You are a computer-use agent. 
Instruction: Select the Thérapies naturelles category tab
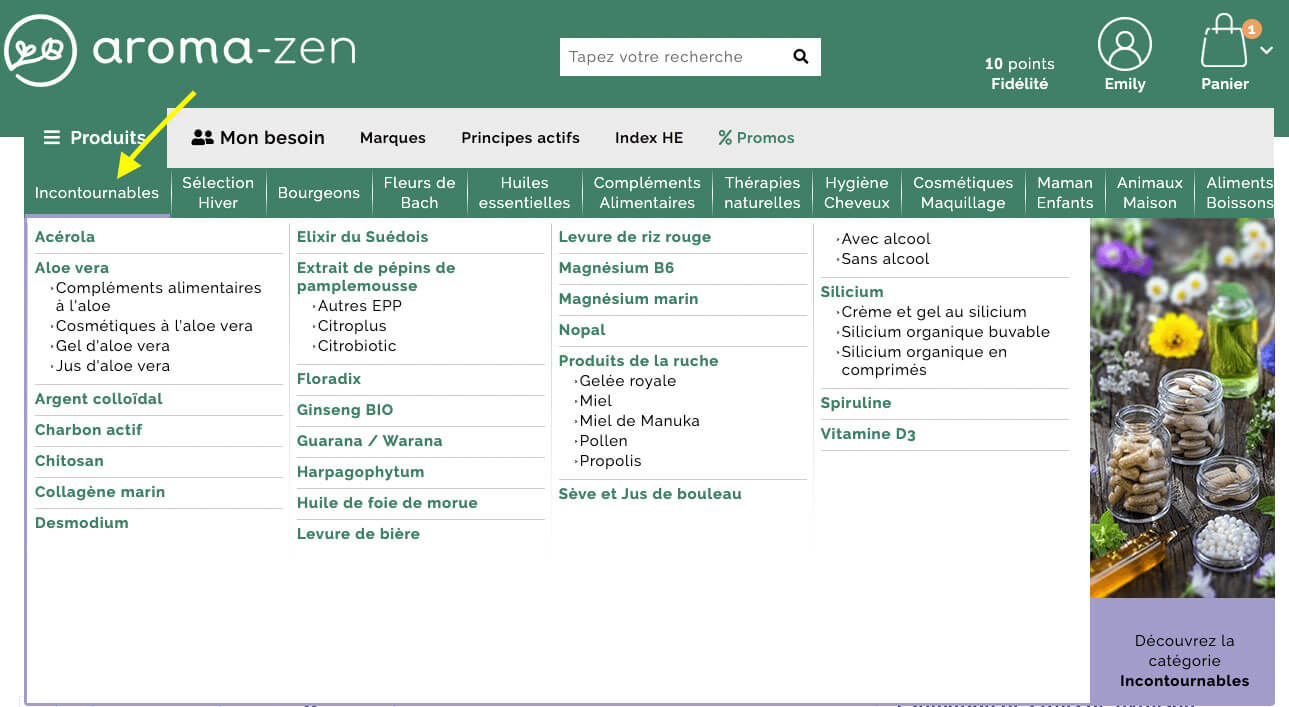tap(762, 193)
